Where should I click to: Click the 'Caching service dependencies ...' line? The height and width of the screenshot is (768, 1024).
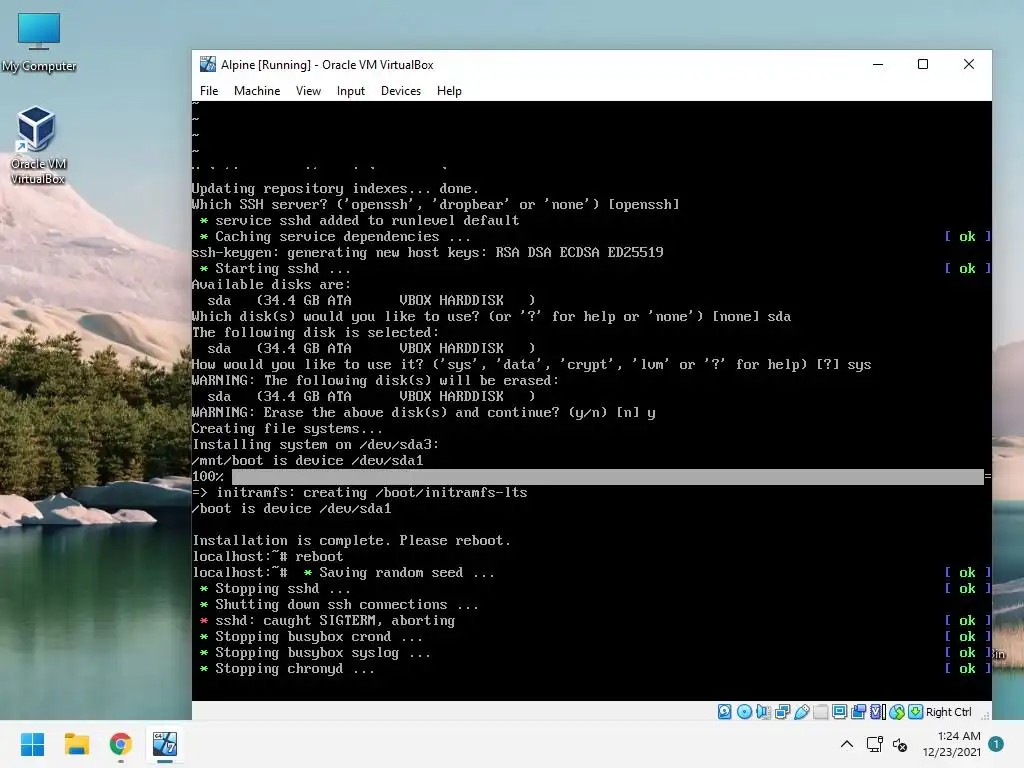tap(335, 236)
